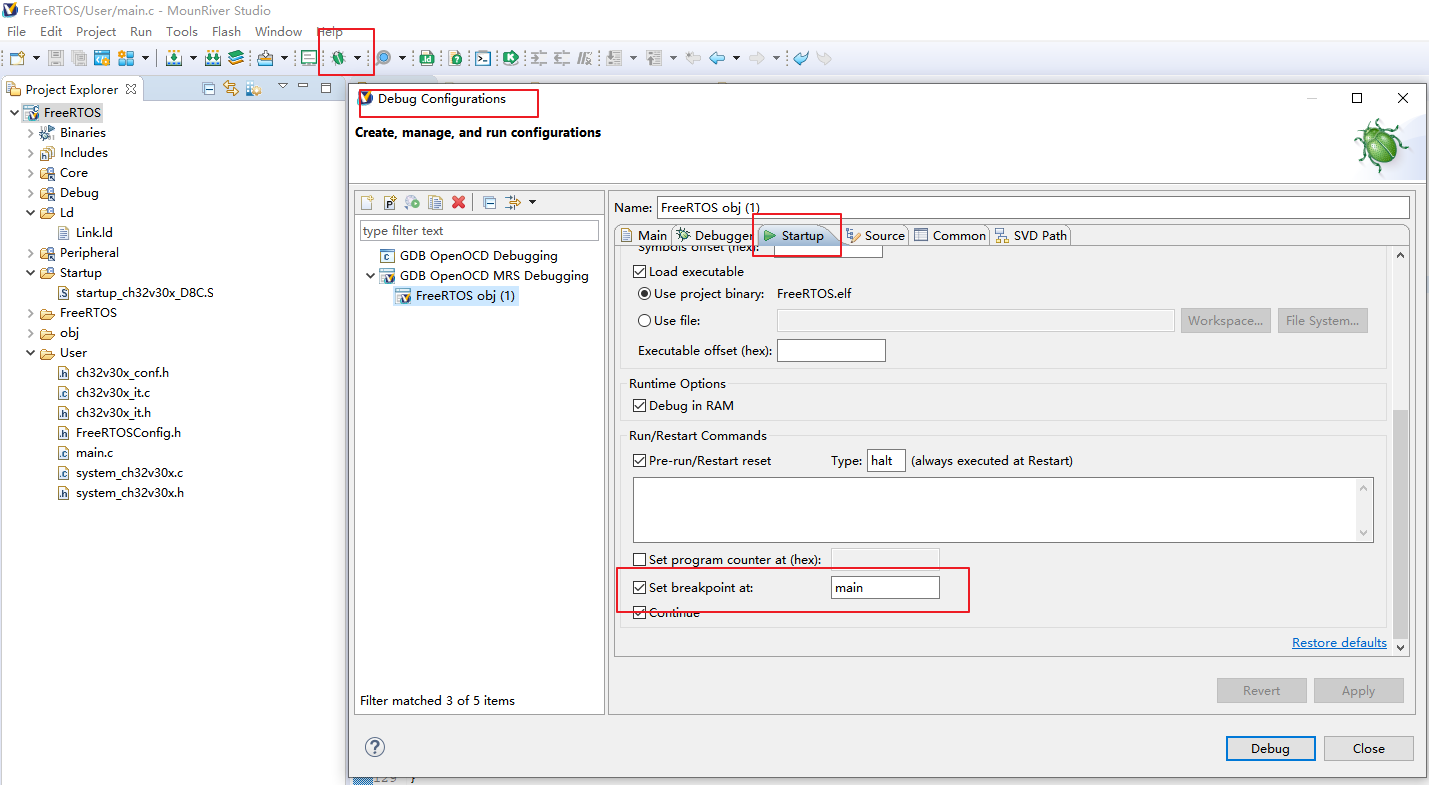Click the green bug Debug toolbar icon
This screenshot has width=1429, height=785.
338,58
